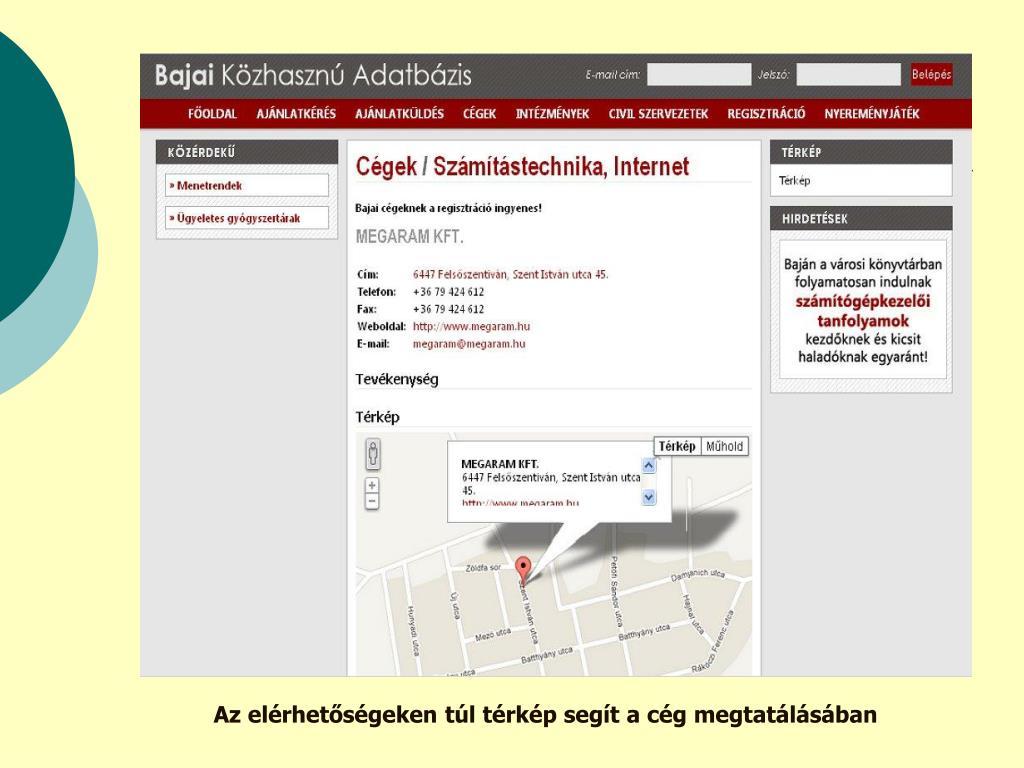
Task: Open the AJÁNLATKÜLDÉS menu item
Action: click(x=399, y=114)
